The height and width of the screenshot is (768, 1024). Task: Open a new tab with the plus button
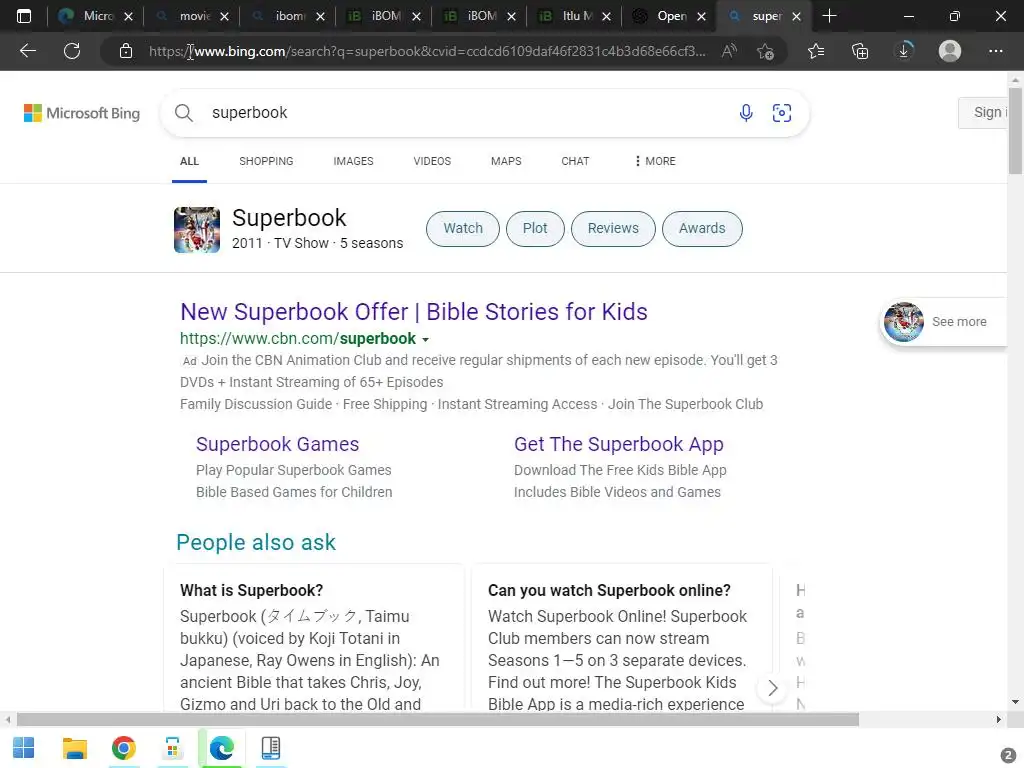click(x=829, y=16)
